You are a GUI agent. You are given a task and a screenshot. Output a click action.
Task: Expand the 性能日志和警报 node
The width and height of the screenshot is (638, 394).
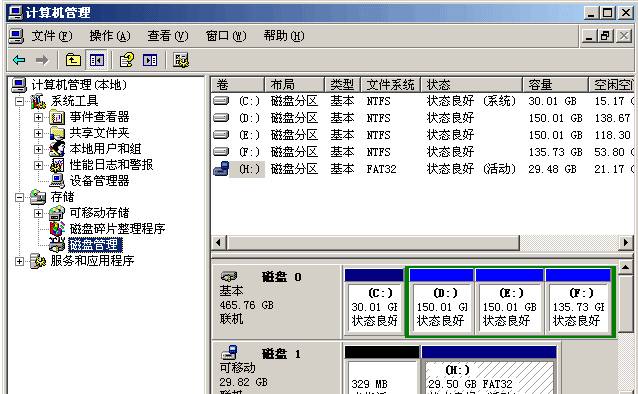point(38,165)
